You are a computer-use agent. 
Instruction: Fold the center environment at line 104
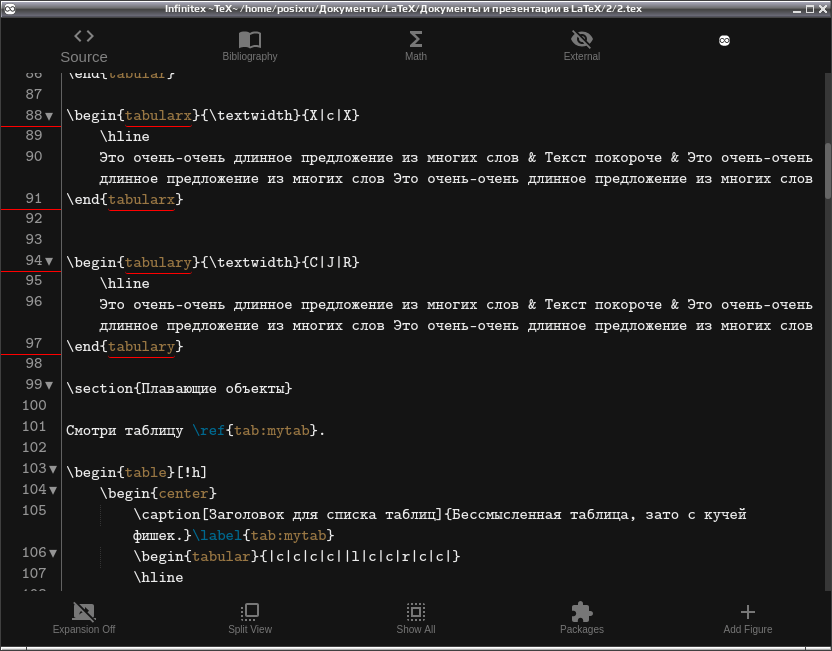(x=53, y=490)
